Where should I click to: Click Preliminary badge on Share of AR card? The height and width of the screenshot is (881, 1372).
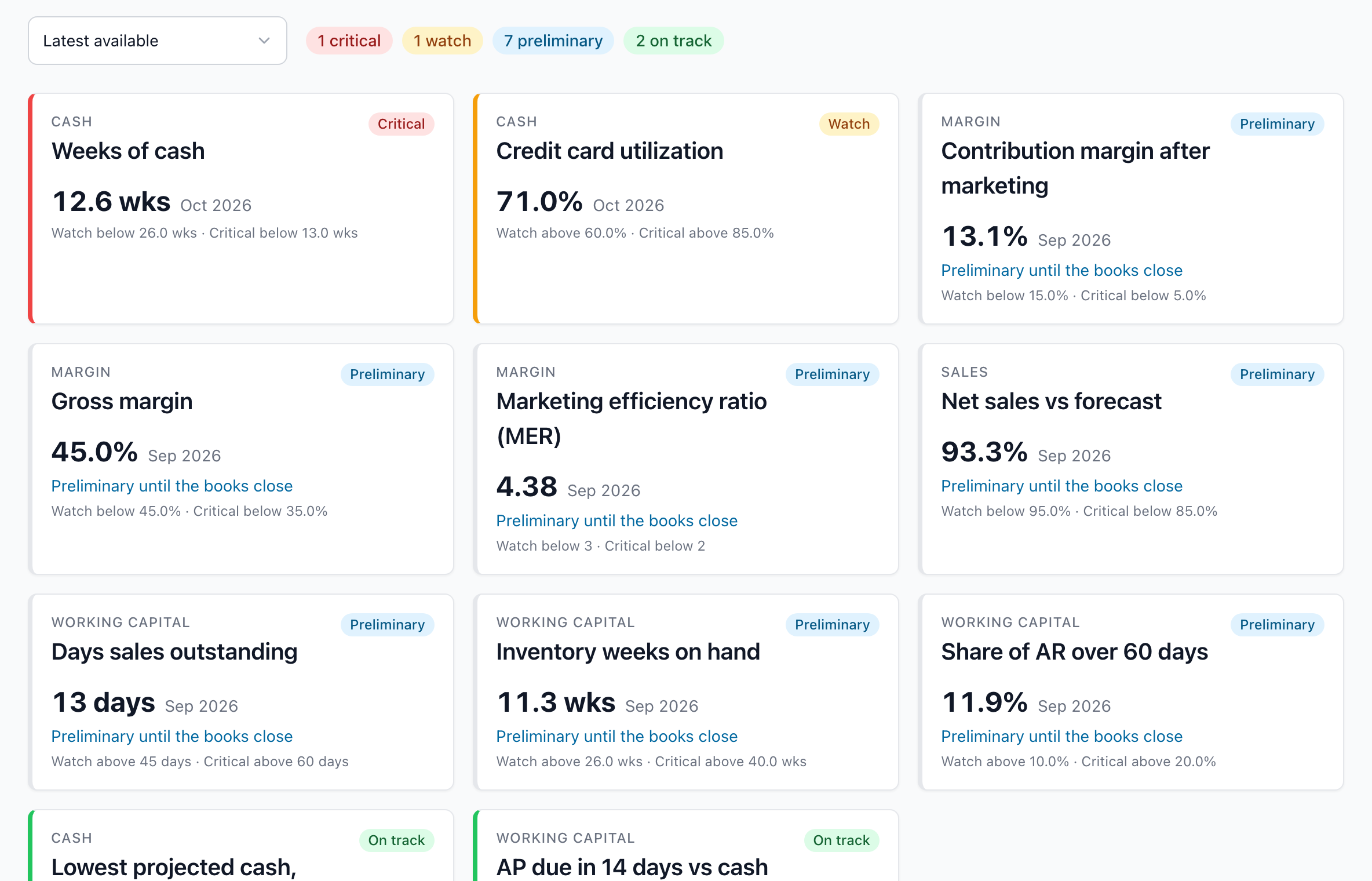pos(1277,624)
